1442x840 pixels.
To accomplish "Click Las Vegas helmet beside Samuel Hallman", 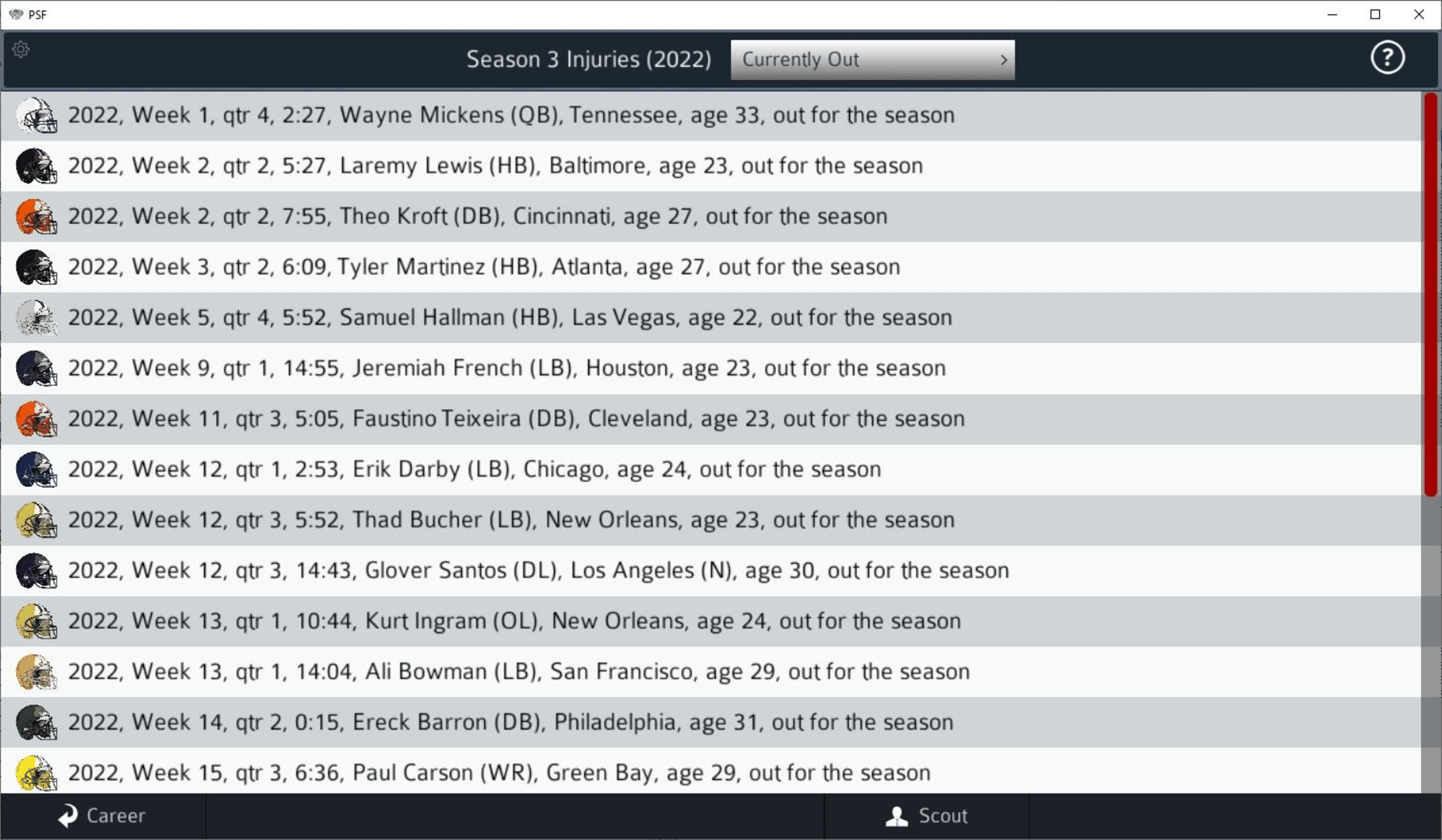I will tap(36, 318).
